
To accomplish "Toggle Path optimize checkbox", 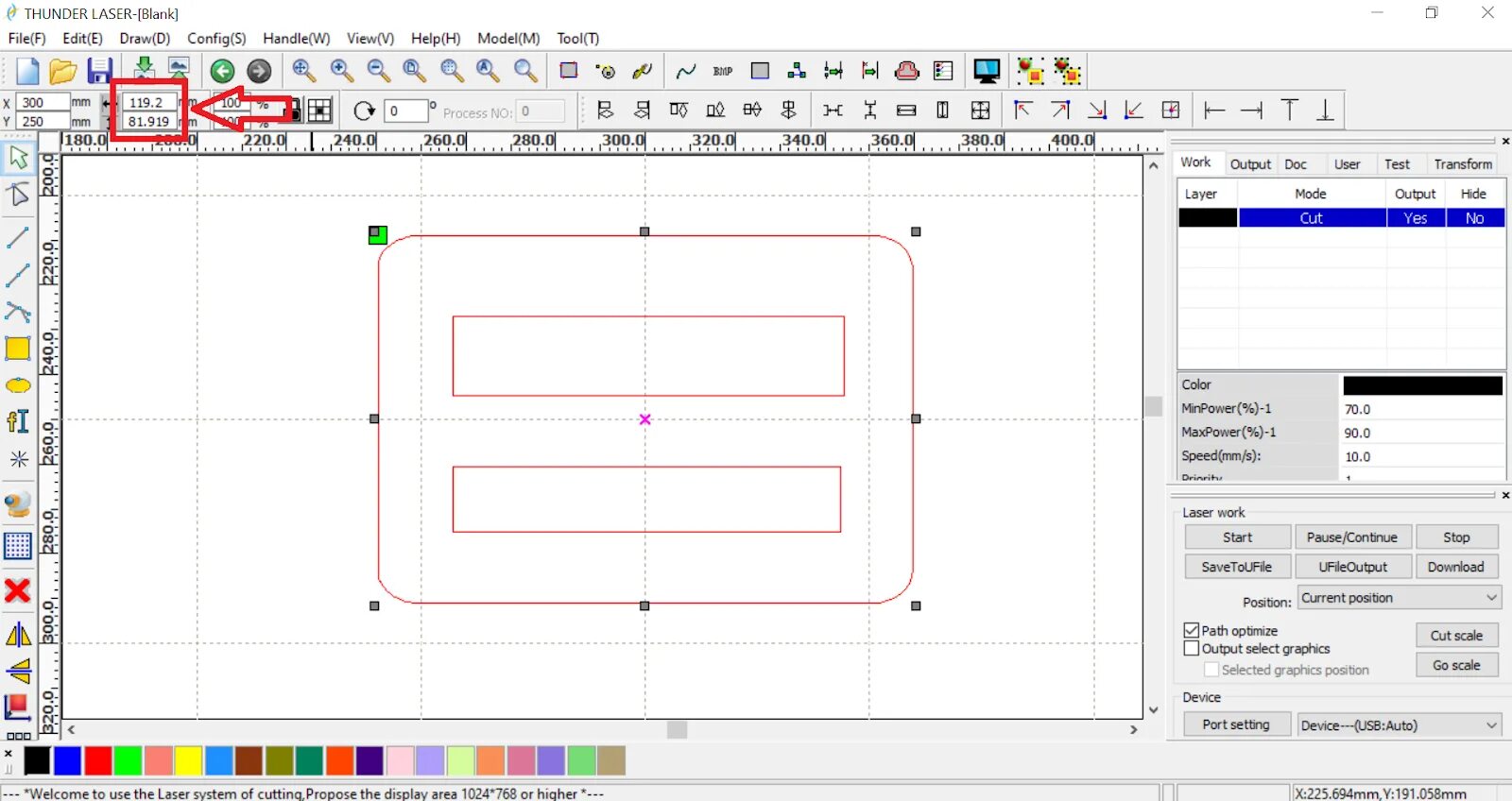I will (x=1192, y=630).
